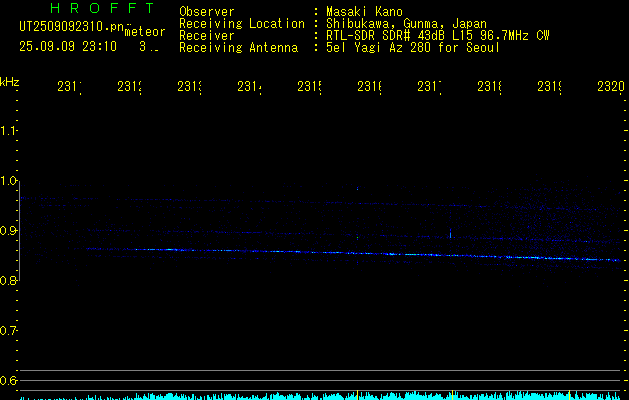Click the 1.1 frequency axis label

point(8,131)
